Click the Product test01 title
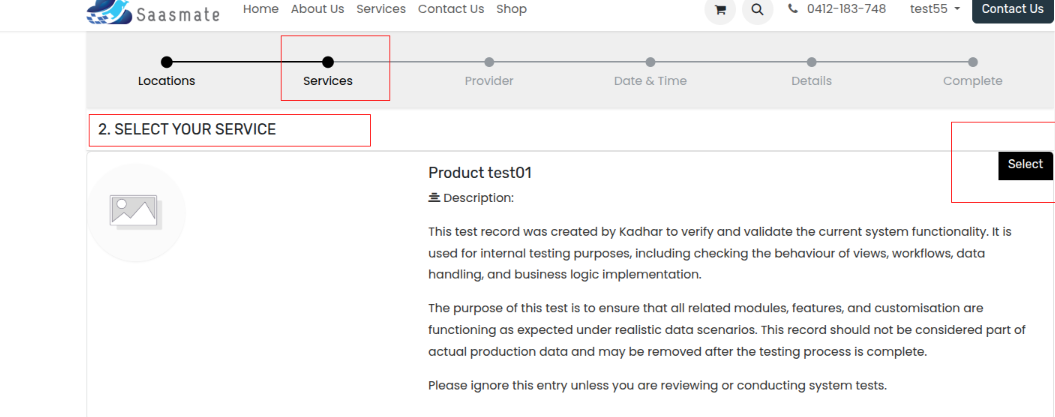 480,172
